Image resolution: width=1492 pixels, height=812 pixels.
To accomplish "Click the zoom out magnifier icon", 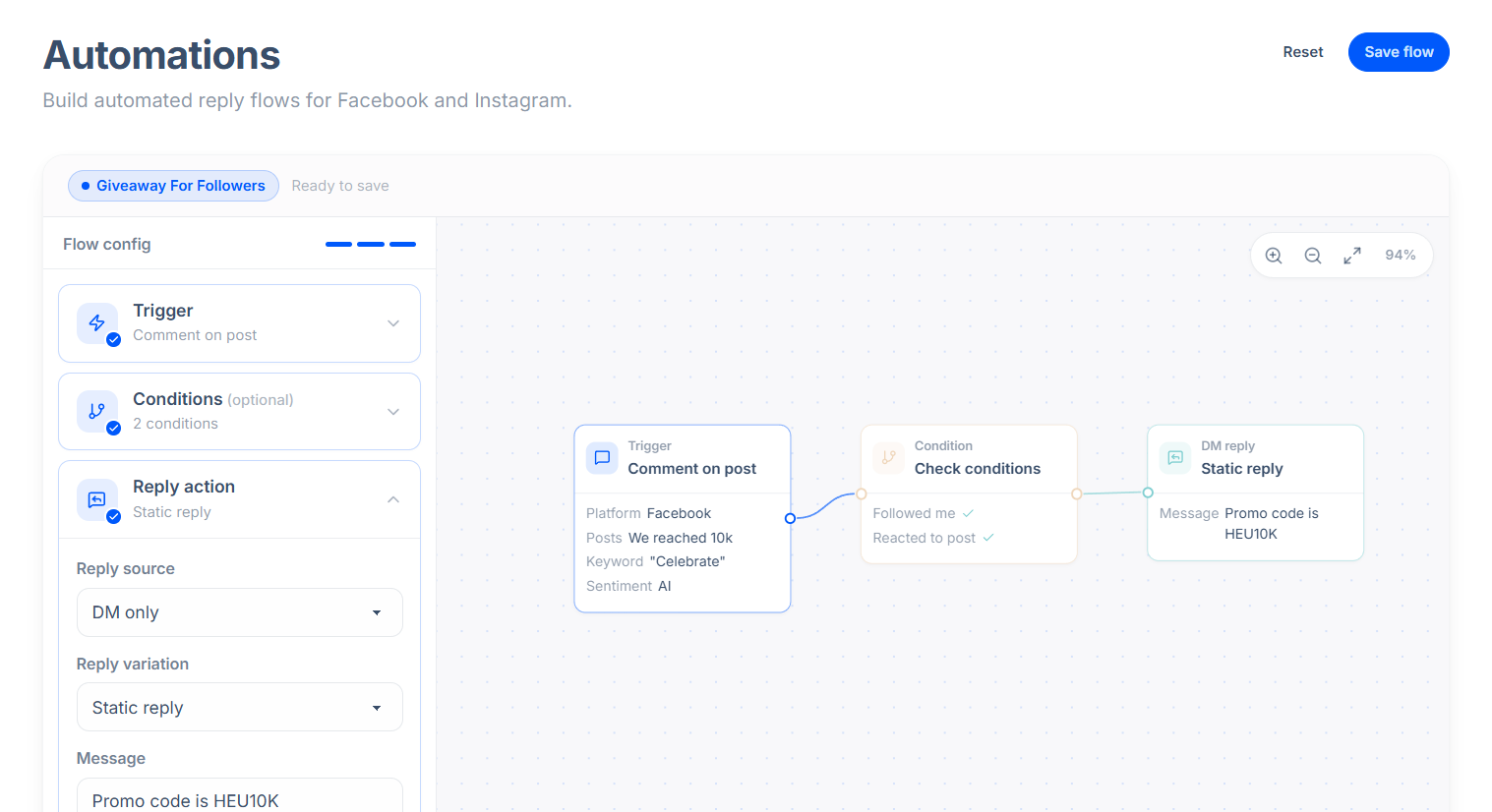I will coord(1313,256).
